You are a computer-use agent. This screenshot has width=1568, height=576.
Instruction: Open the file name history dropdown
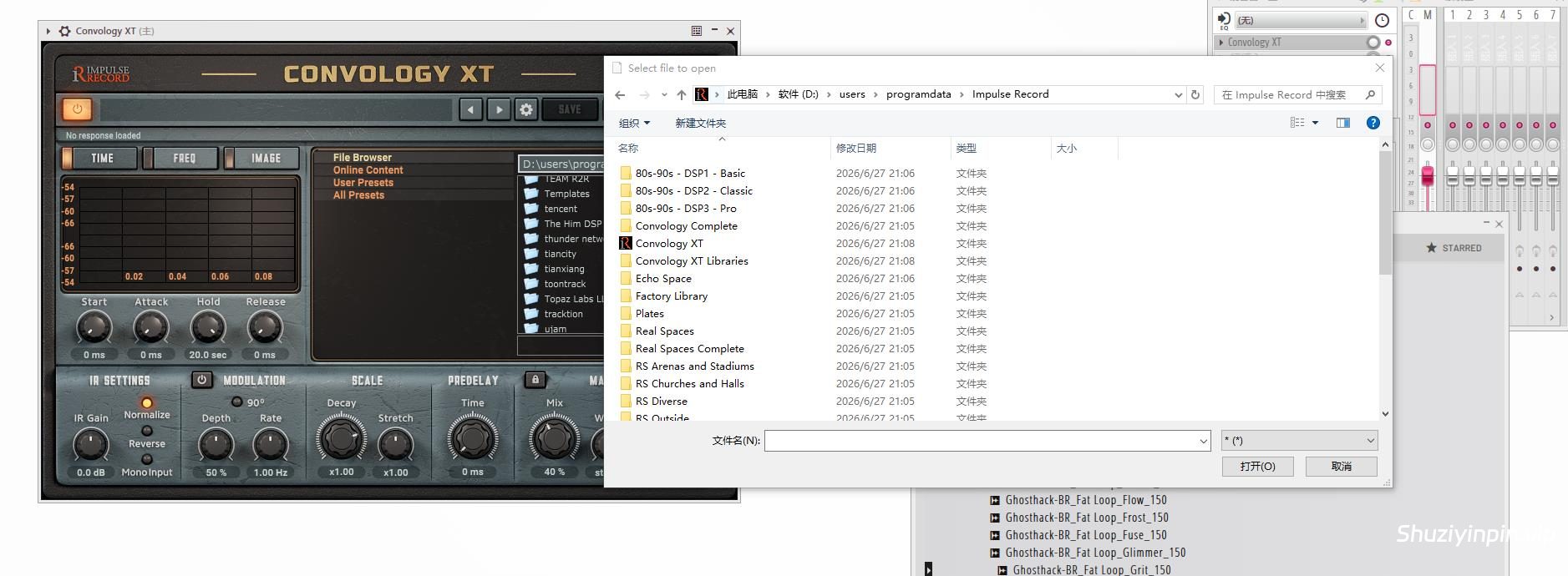[x=1203, y=441]
